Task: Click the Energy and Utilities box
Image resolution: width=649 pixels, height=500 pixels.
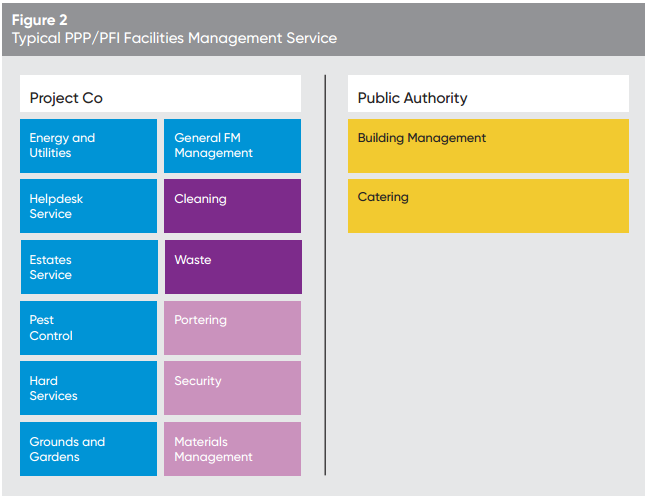Action: 88,146
